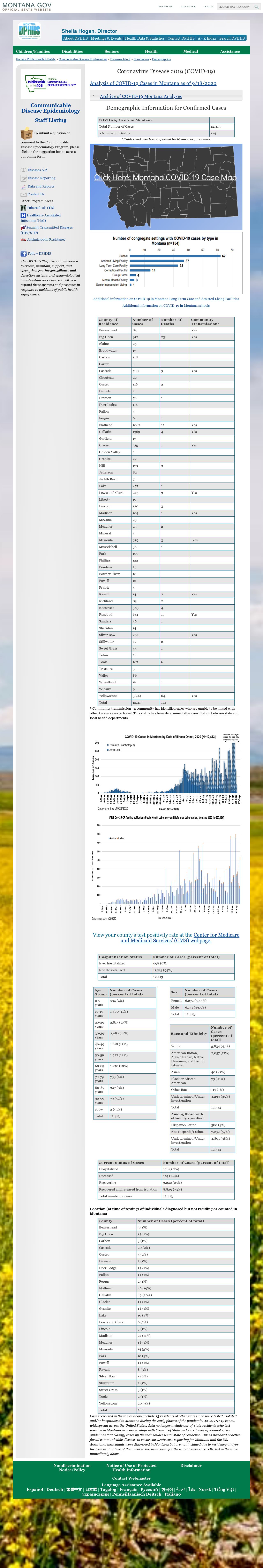Click the Montana COVID-19 Case Map image
Viewport: 263px width, 1568px height.
[x=166, y=186]
